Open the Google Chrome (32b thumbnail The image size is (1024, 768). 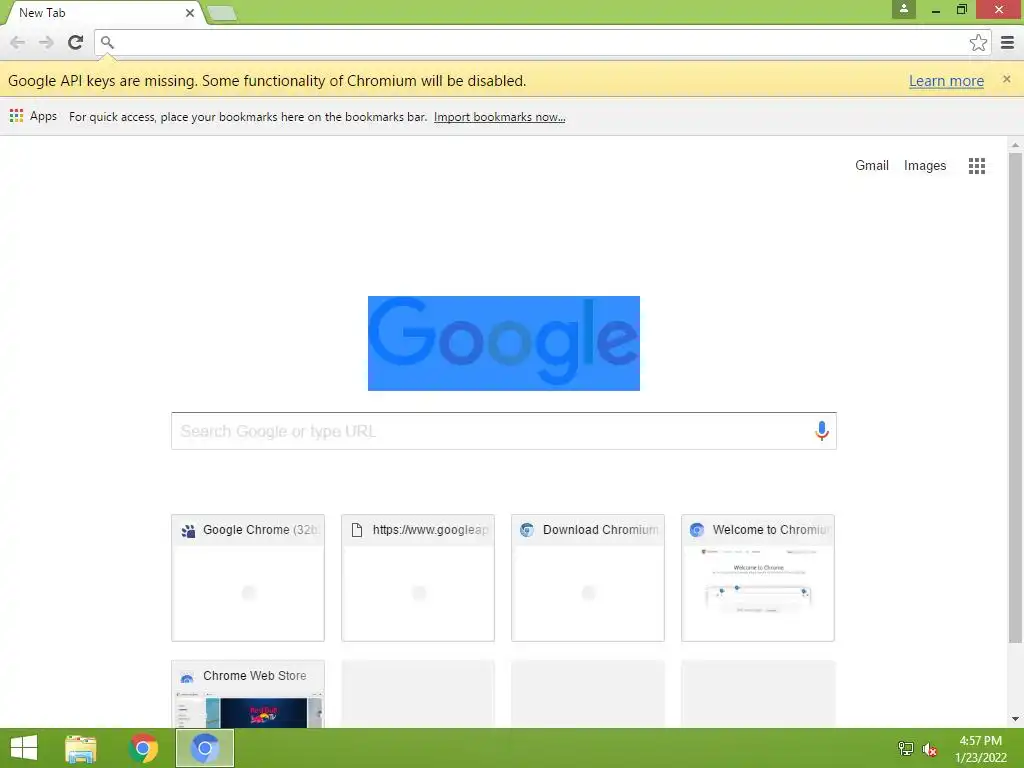pyautogui.click(x=248, y=578)
